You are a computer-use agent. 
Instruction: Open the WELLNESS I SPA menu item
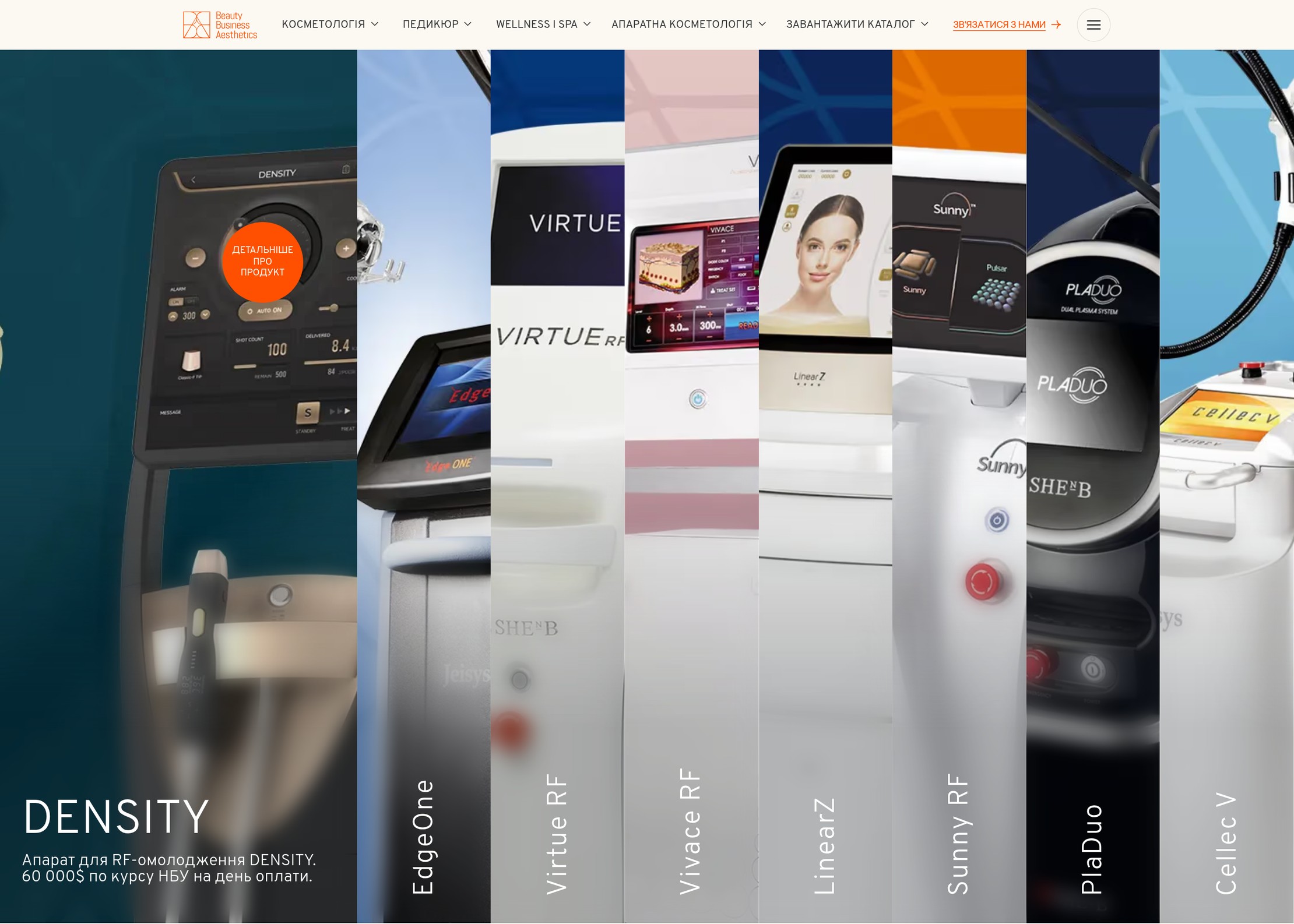537,24
